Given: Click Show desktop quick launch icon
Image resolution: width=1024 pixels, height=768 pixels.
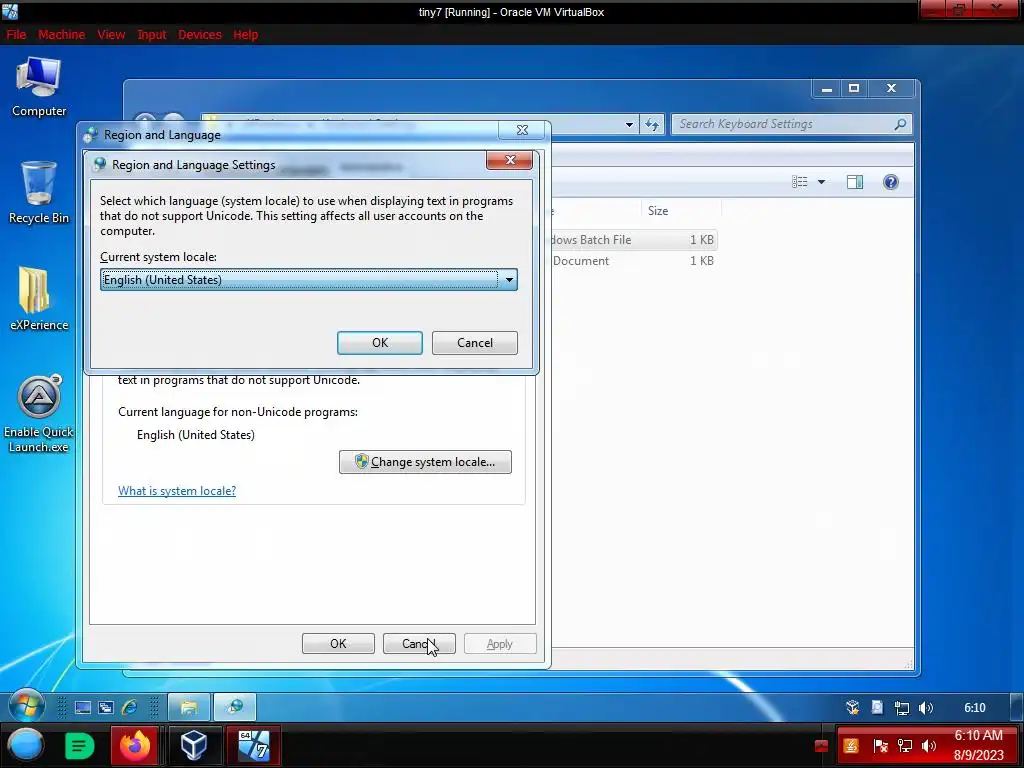Looking at the screenshot, I should click(83, 707).
